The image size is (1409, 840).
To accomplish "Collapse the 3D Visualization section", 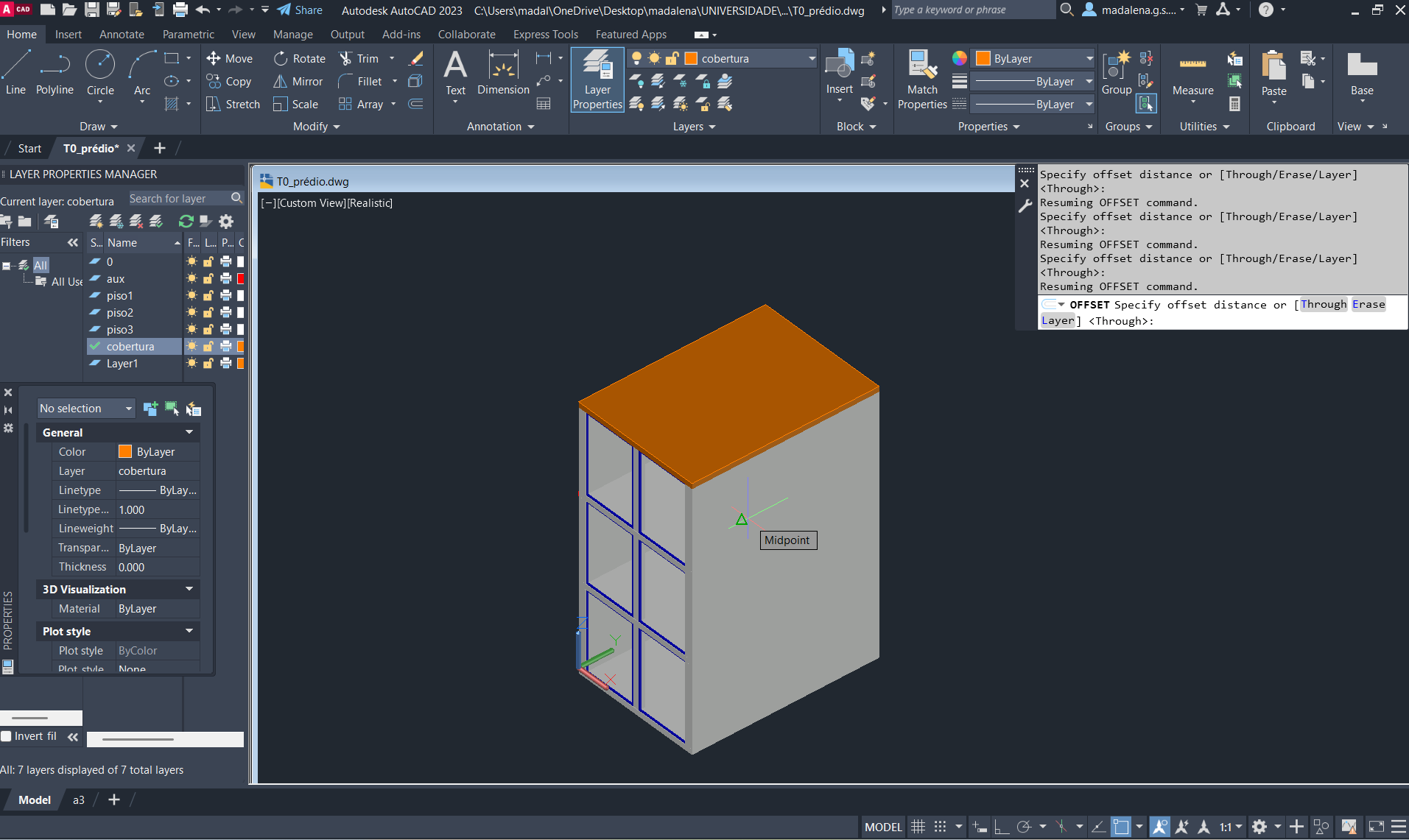I will pyautogui.click(x=189, y=589).
